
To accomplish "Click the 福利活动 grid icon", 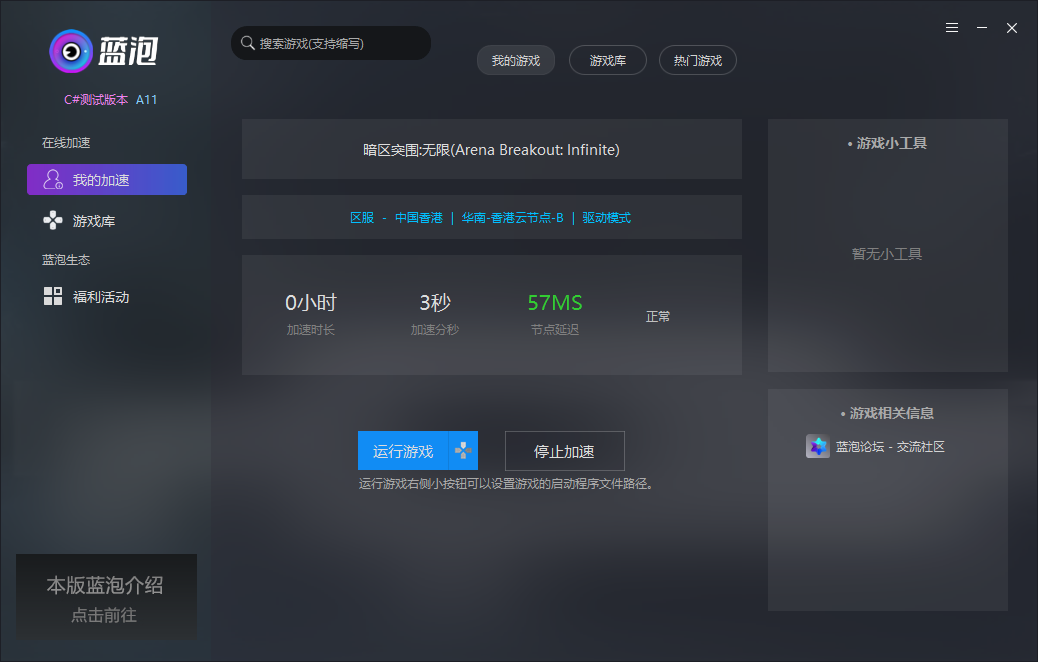I will 53,296.
